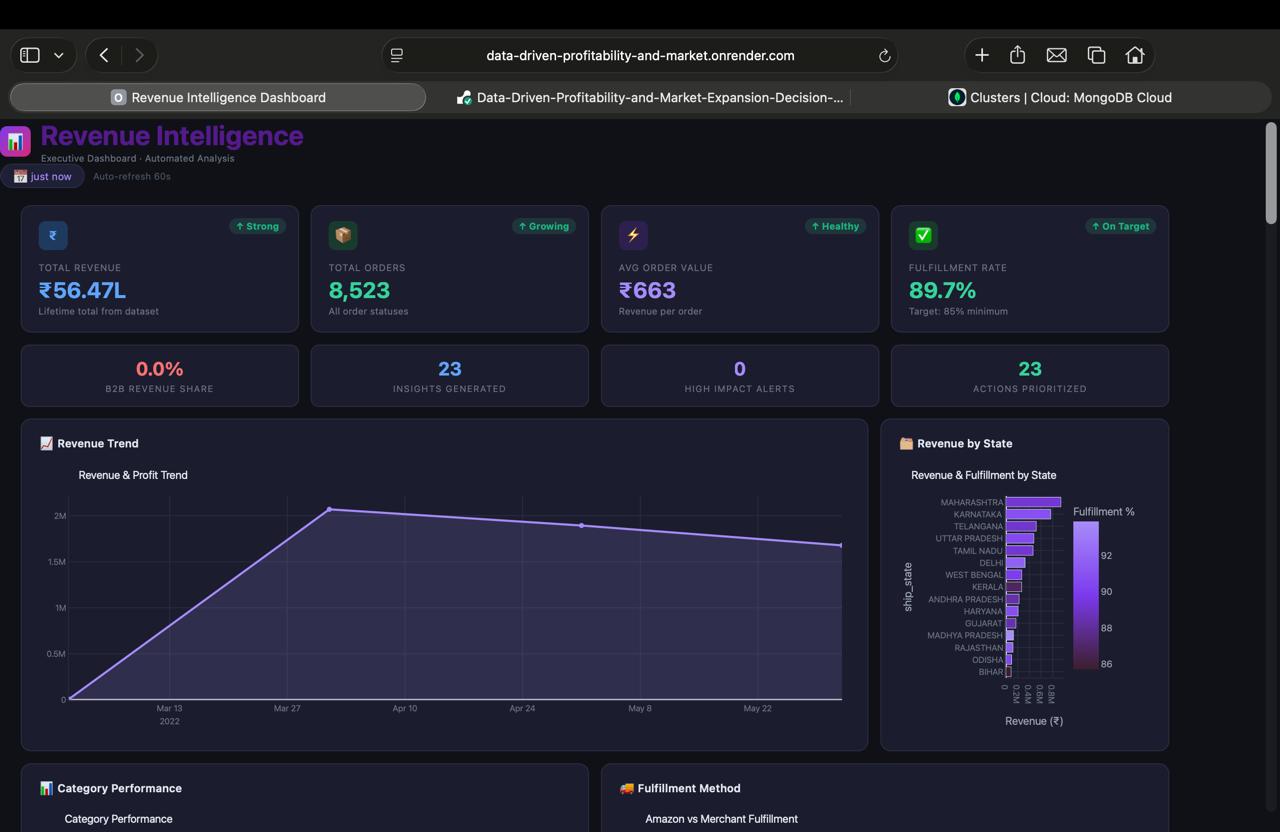Open a new tab with plus icon
The height and width of the screenshot is (832, 1280).
[982, 55]
